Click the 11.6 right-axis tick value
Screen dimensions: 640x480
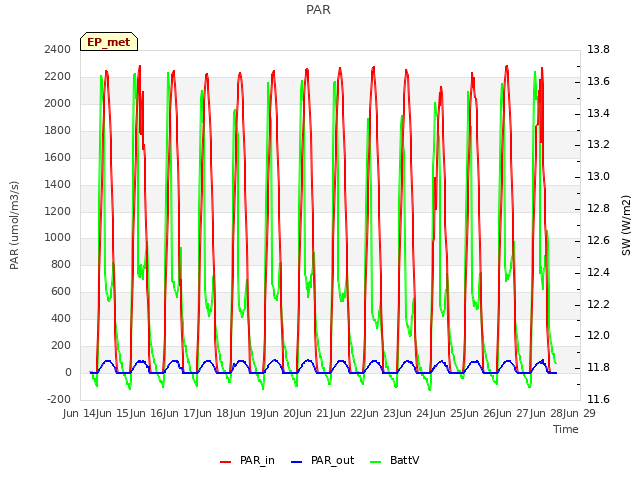[598, 399]
